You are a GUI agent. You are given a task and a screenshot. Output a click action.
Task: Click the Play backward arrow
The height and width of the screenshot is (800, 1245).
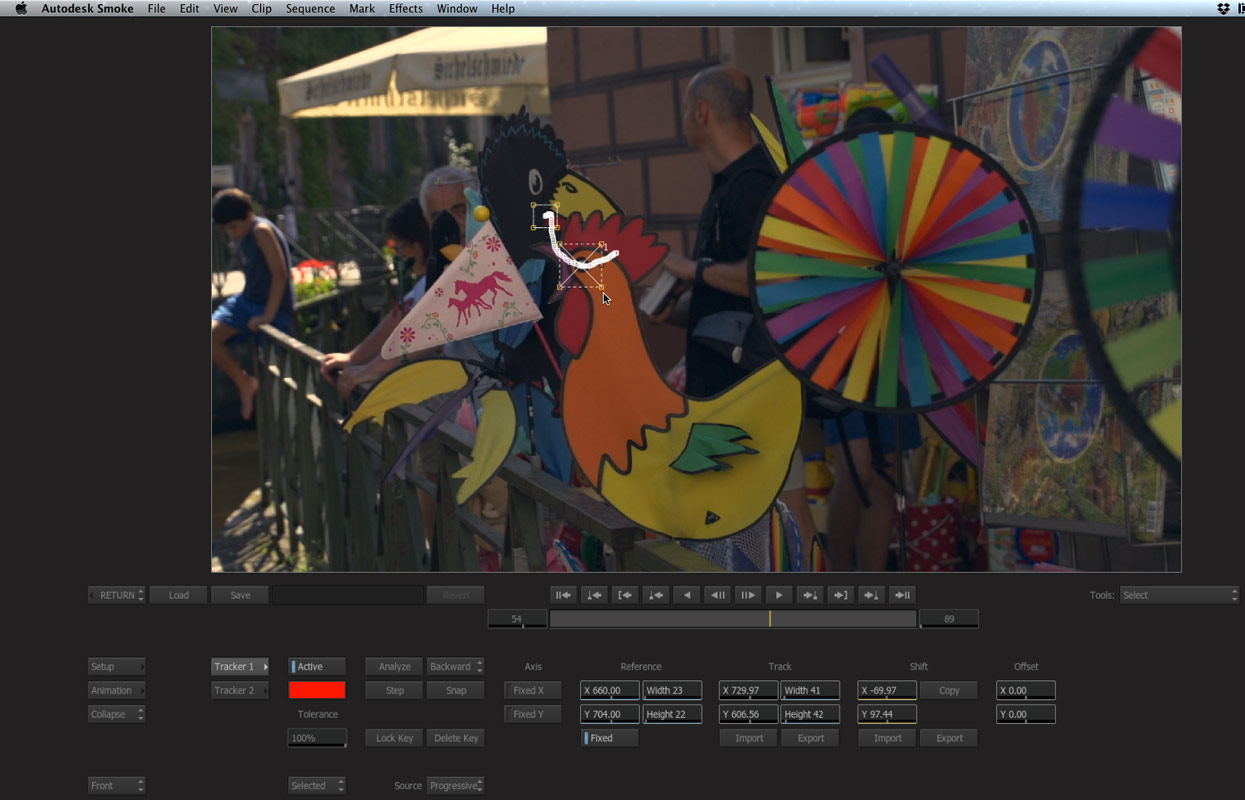pyautogui.click(x=686, y=595)
